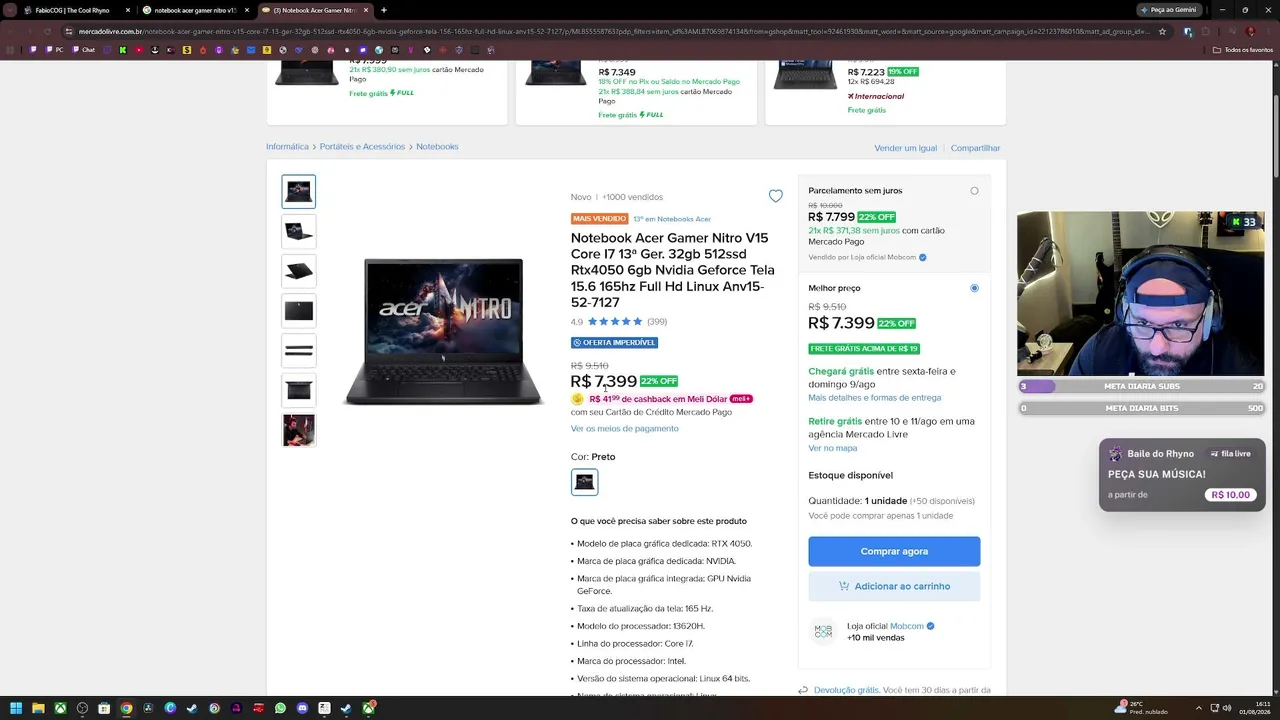Click the MAIS VENDIDO badge

coord(600,219)
